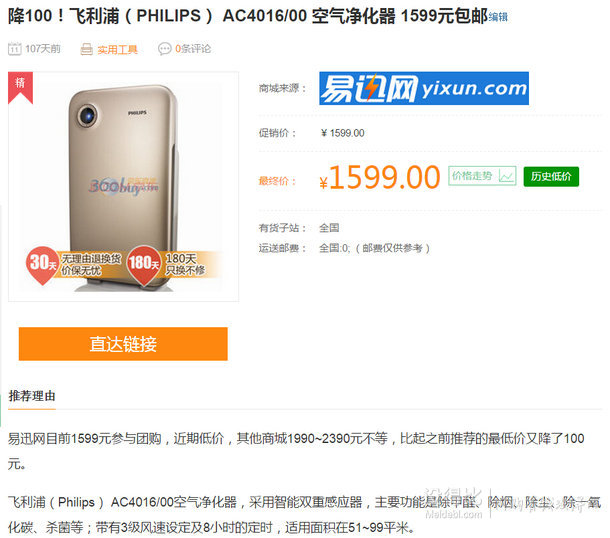This screenshot has width=610, height=538.
Task: Click the 促销价 ¥1599.00 value
Action: 342,133
